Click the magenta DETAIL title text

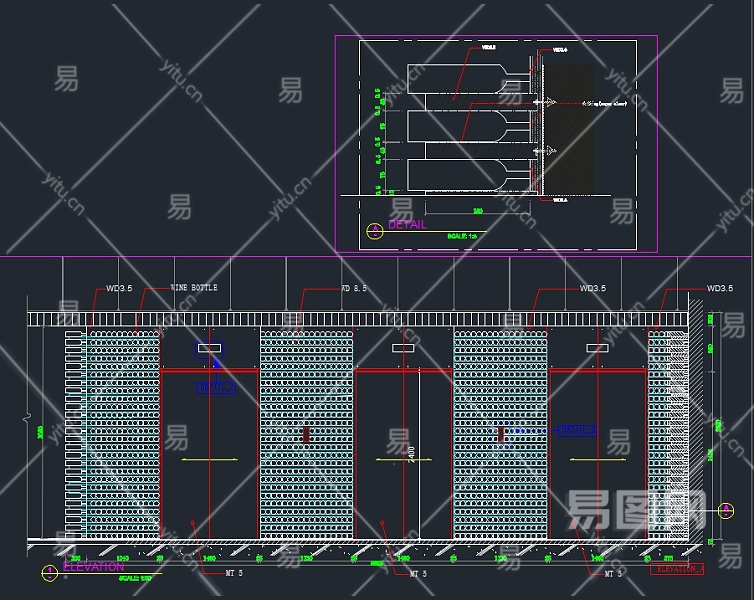tap(407, 225)
